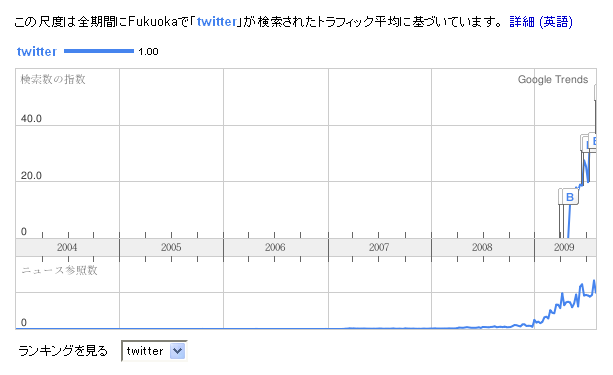
Task: Open the 詳細 (英語) details link
Action: (x=541, y=22)
